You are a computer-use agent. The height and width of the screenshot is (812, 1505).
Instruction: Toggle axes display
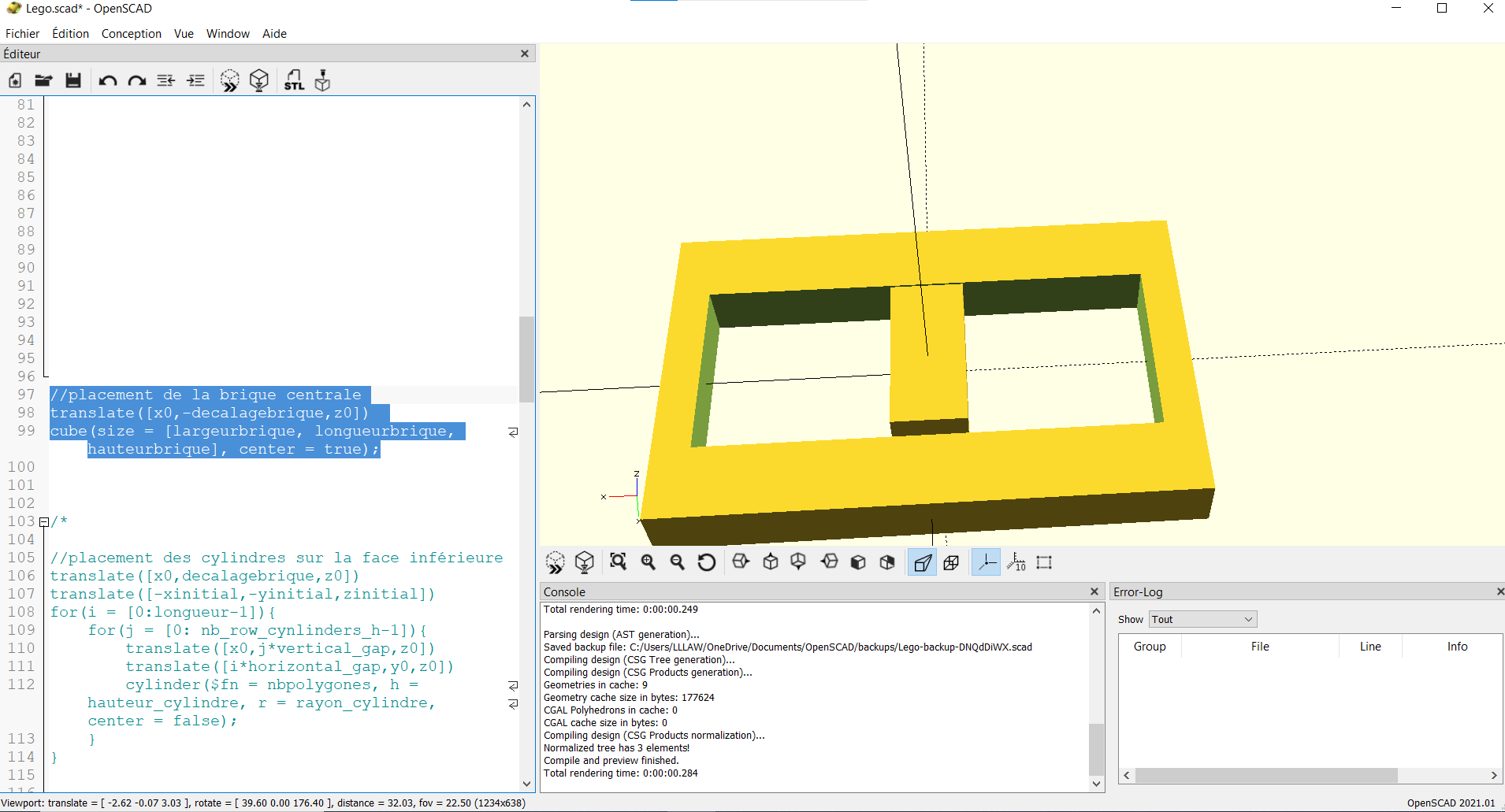click(986, 562)
